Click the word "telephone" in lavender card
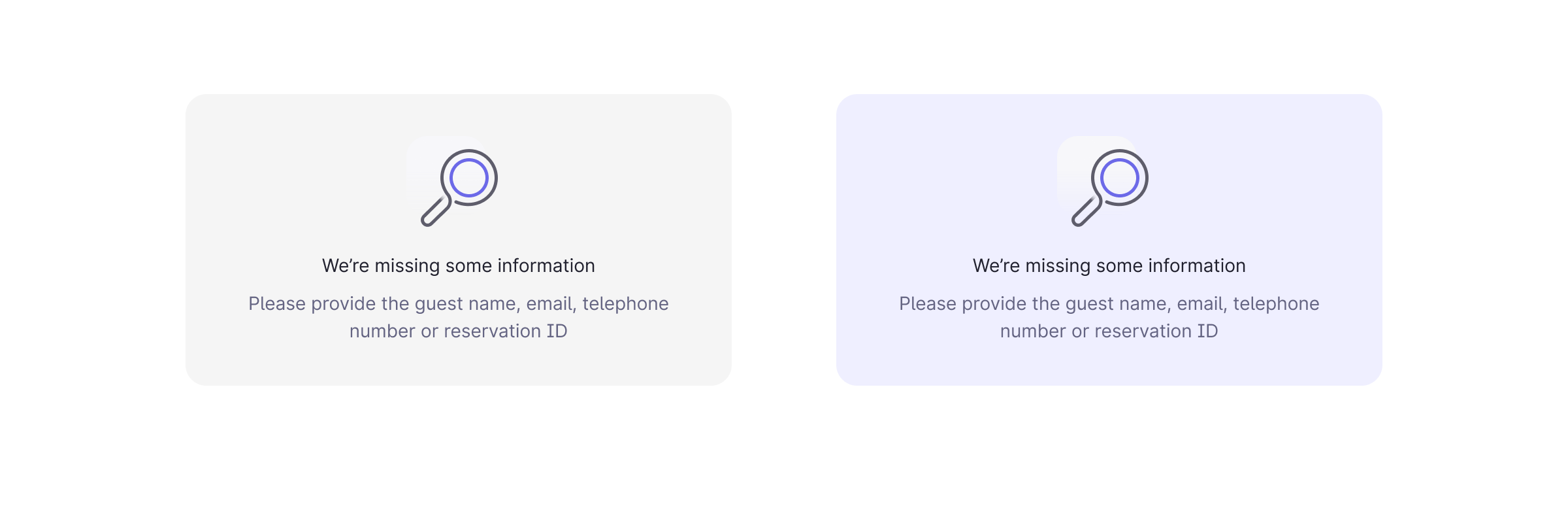 tap(1276, 304)
